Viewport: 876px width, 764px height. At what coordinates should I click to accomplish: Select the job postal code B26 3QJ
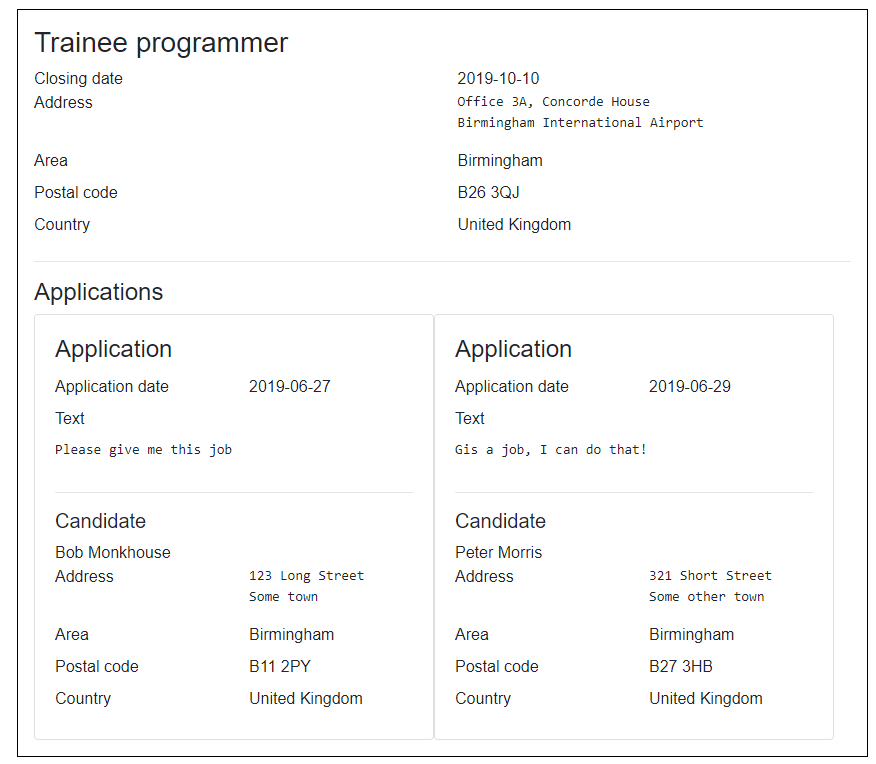(x=488, y=192)
